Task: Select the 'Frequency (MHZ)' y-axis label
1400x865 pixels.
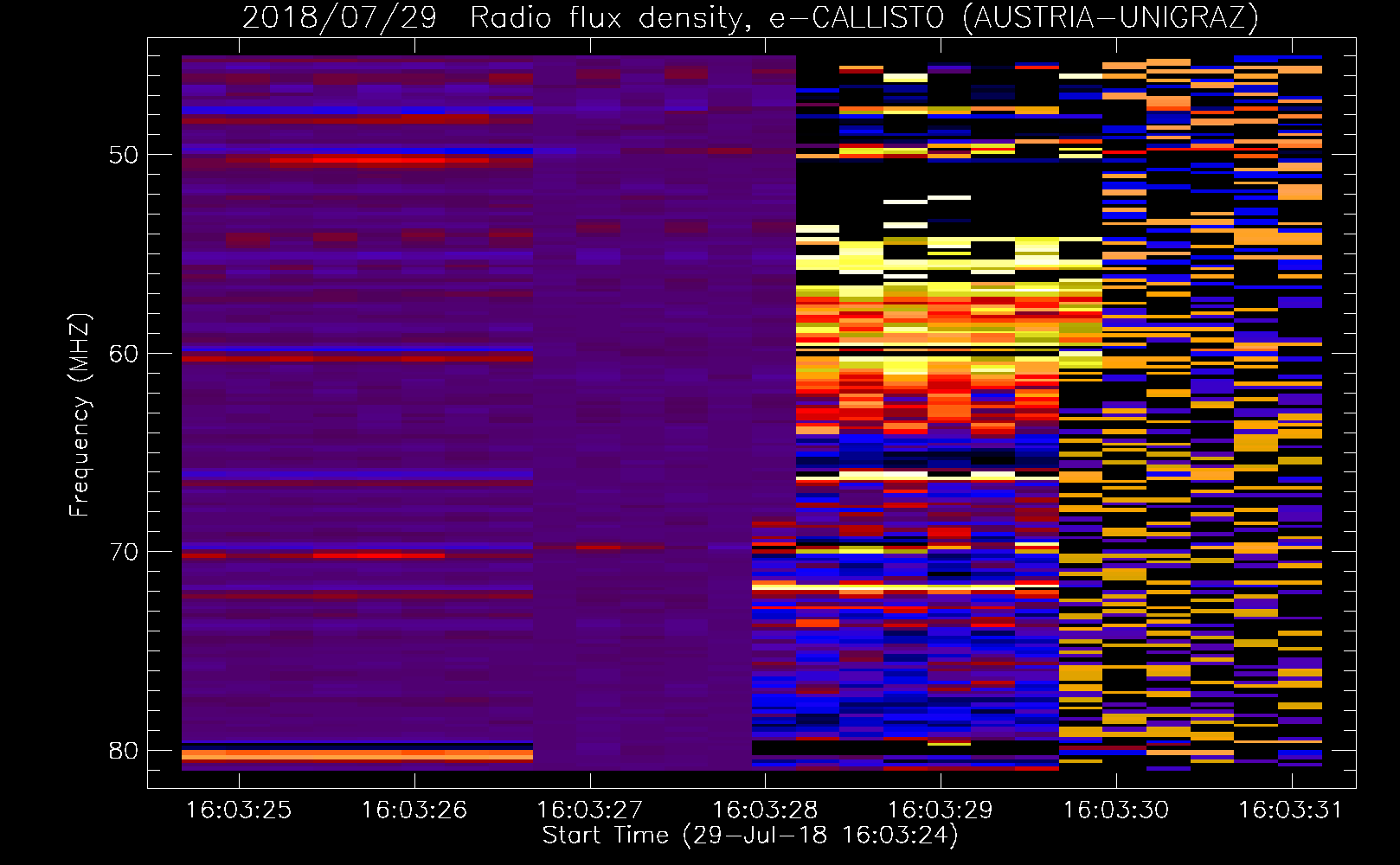Action: [79, 415]
